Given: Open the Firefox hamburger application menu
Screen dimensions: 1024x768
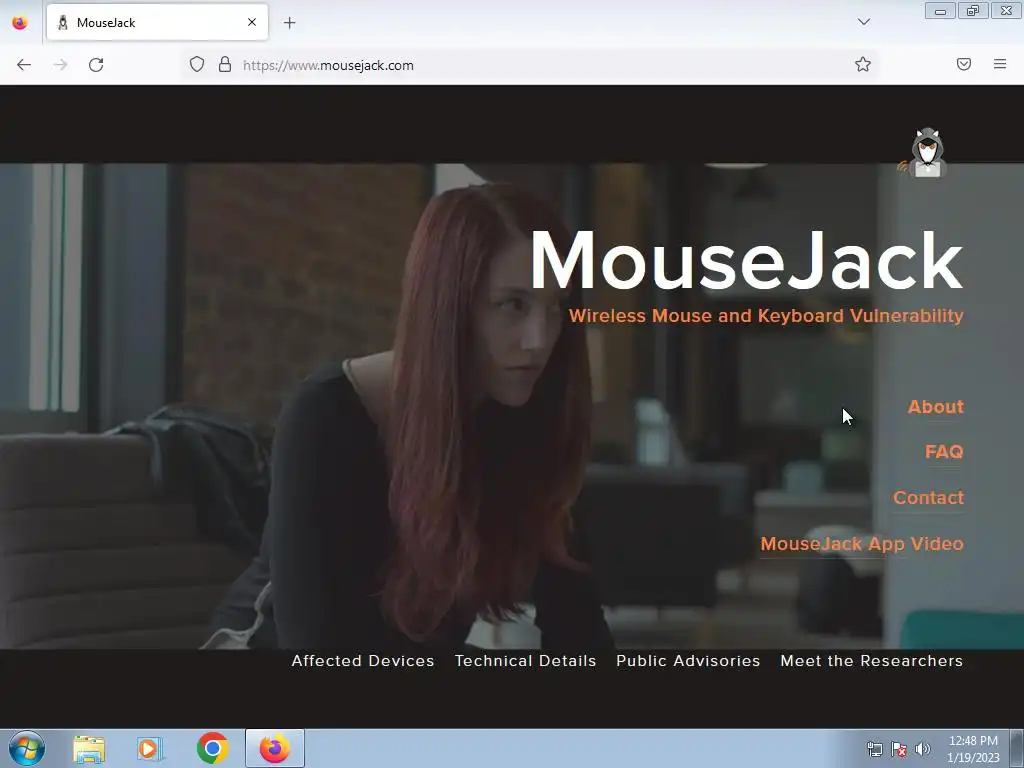Looking at the screenshot, I should point(1000,64).
